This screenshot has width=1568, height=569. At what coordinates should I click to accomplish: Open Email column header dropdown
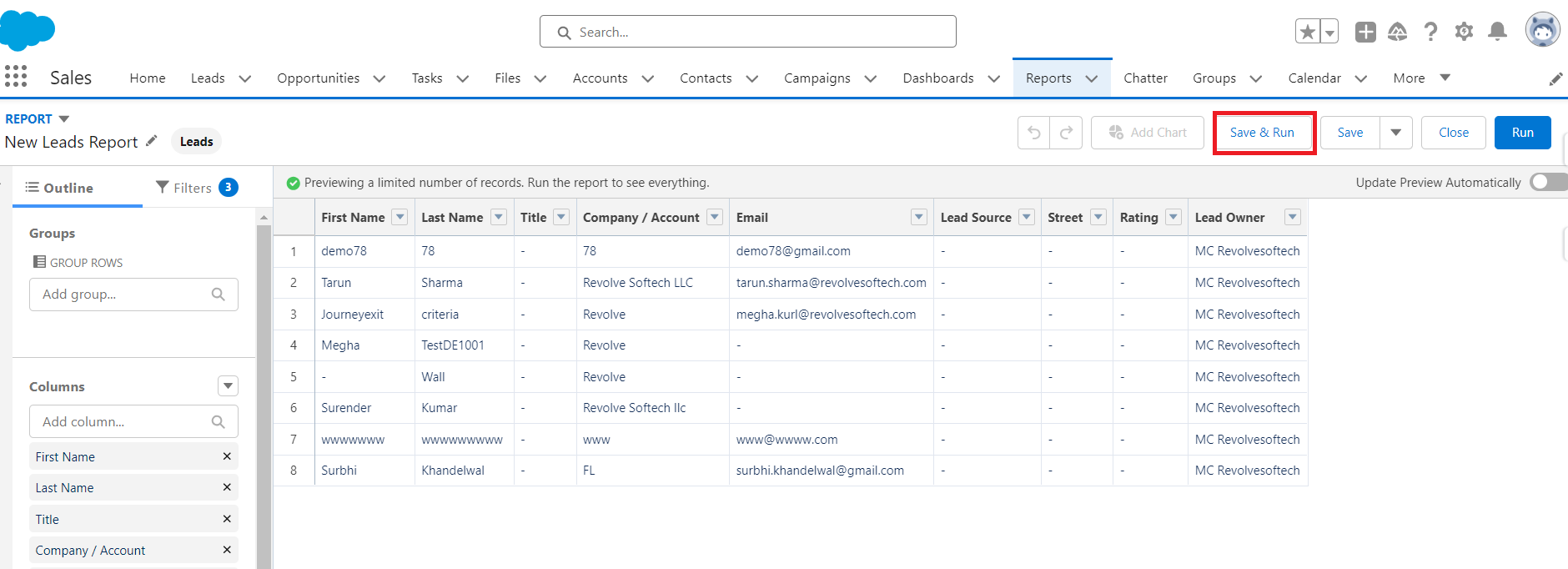click(x=919, y=217)
